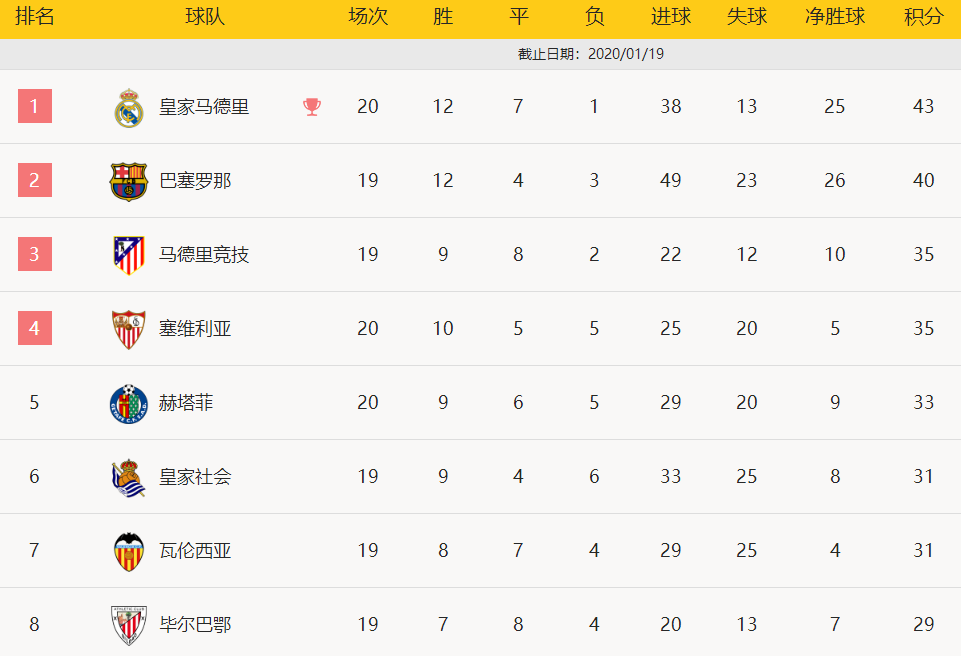
Task: Select the 进球 column header
Action: [x=670, y=17]
